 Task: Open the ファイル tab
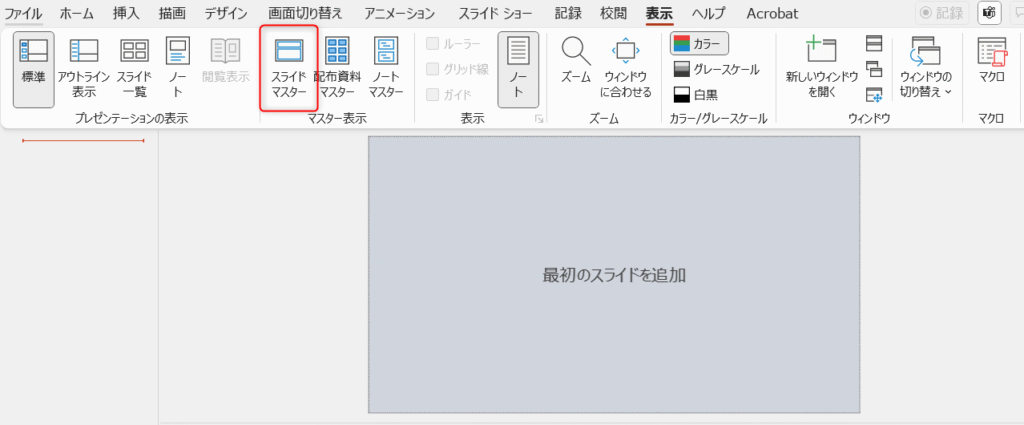point(24,13)
